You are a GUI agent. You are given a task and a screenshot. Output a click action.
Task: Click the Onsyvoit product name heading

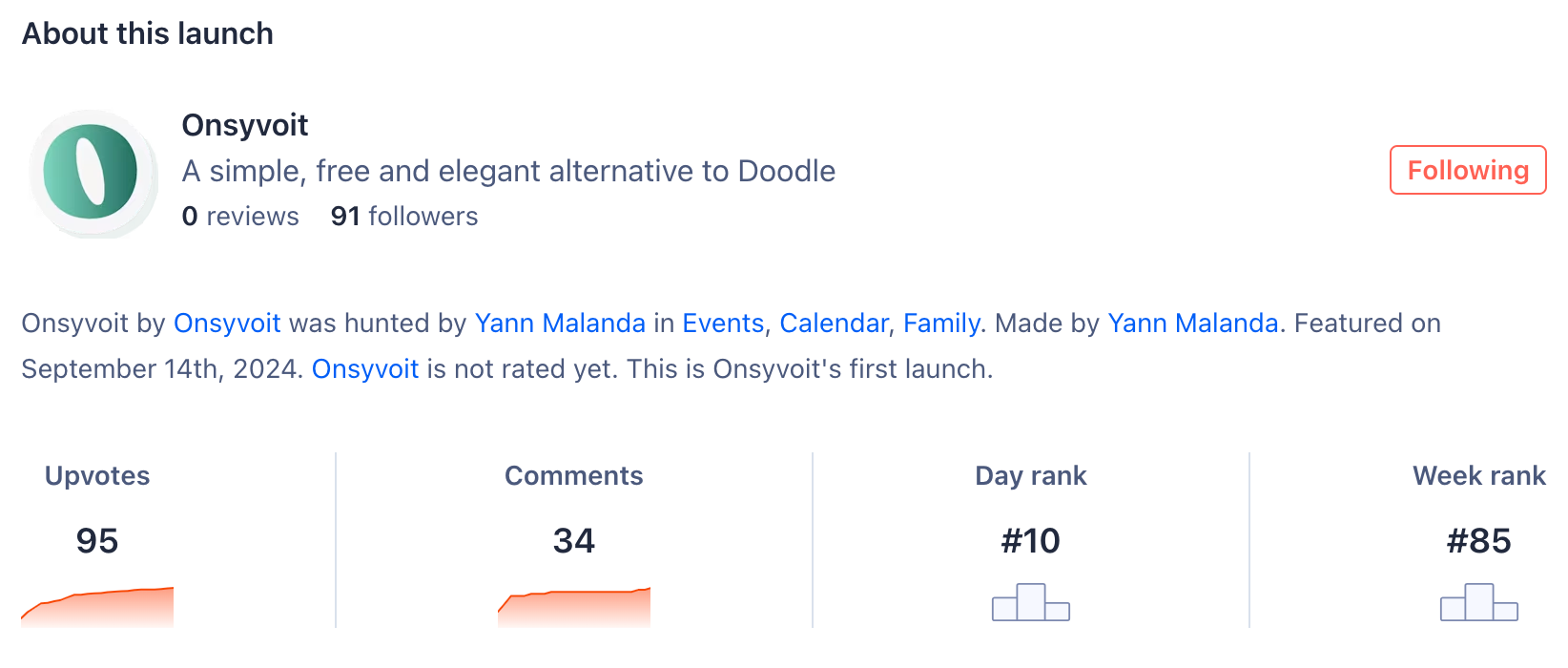(245, 125)
